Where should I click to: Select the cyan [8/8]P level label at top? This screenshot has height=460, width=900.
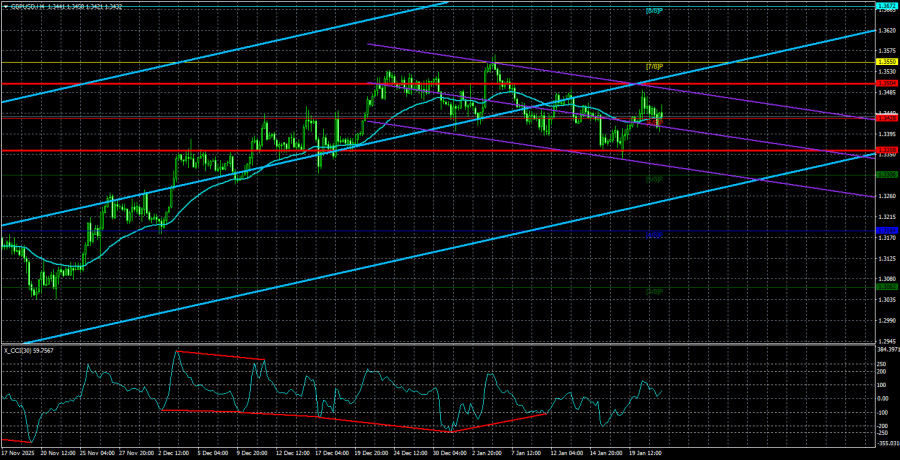[x=654, y=10]
